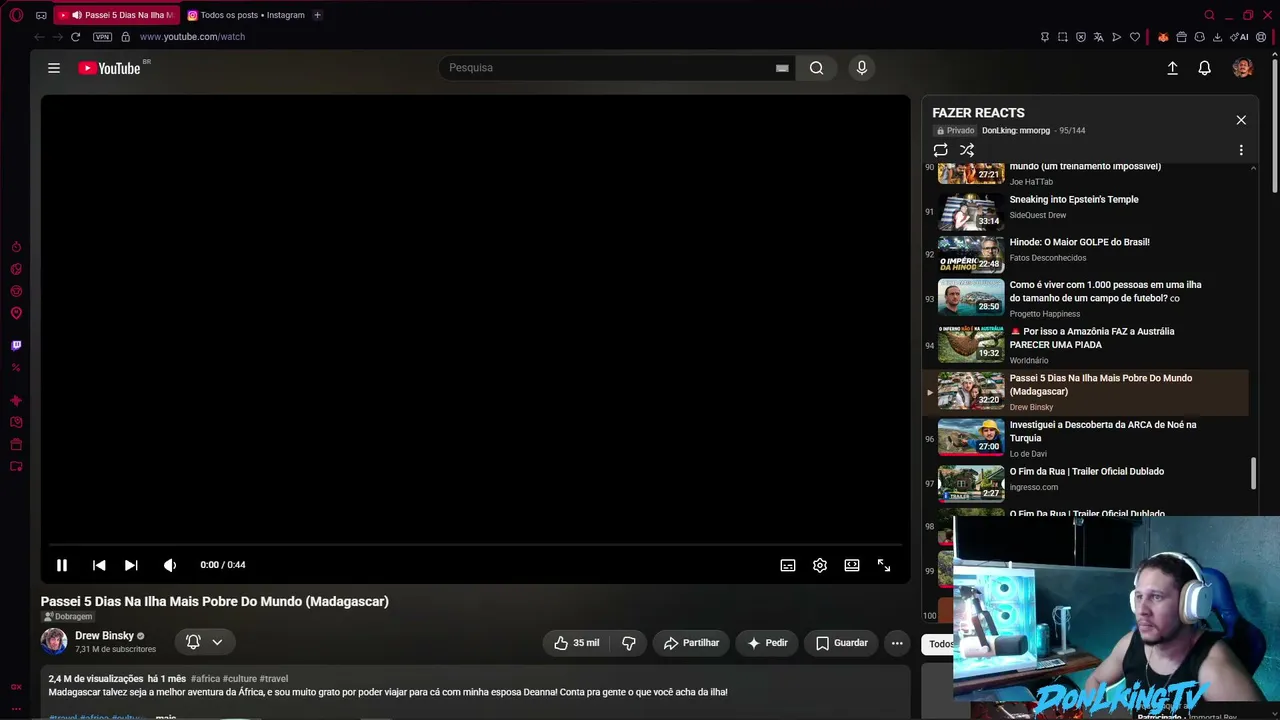Play Investiguei a Descoberta da ARCA de Noé
The image size is (1280, 720).
click(1087, 438)
